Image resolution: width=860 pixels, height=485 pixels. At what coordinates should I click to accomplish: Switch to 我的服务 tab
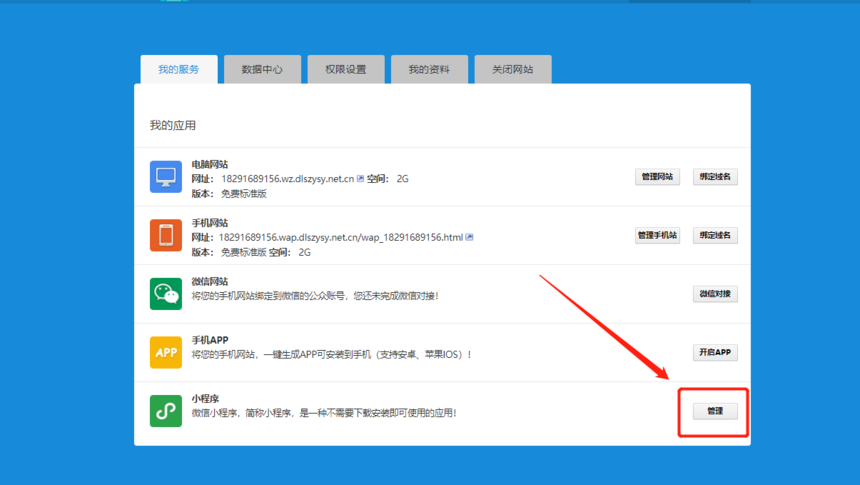[179, 69]
